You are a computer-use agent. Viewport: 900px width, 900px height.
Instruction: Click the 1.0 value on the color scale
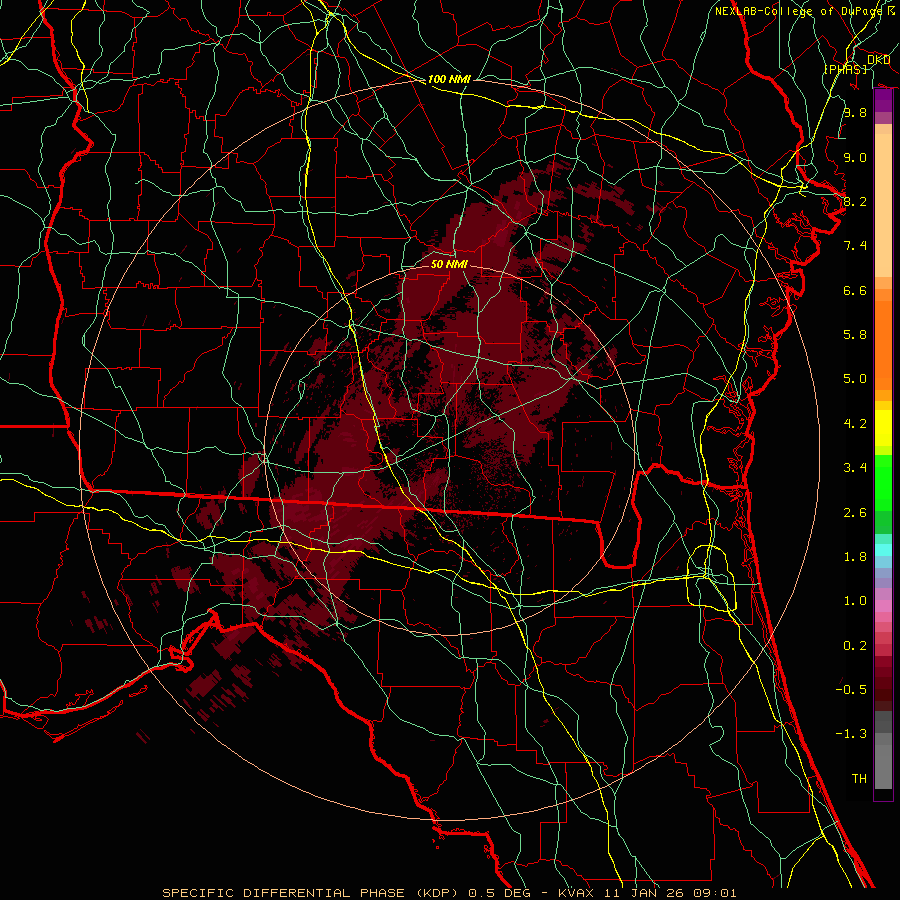click(855, 601)
